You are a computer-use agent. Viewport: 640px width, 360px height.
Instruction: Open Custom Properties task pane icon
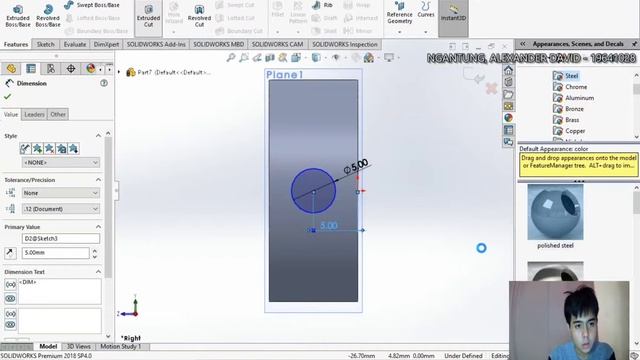click(x=508, y=130)
